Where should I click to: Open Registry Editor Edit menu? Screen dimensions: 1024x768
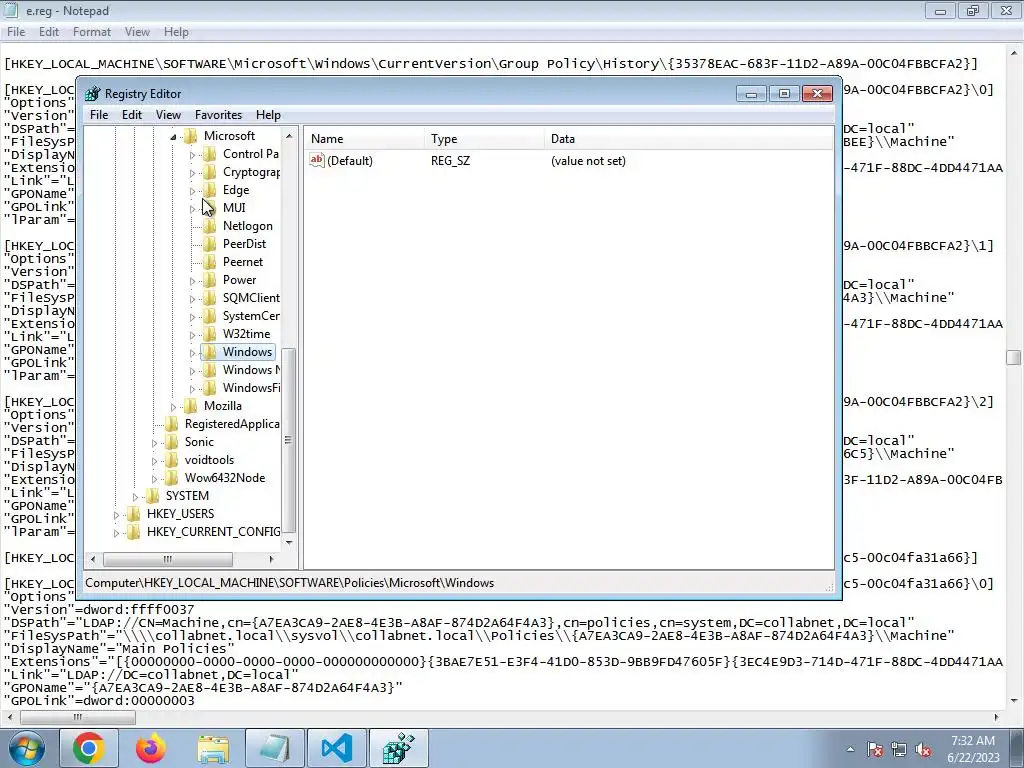pos(131,115)
